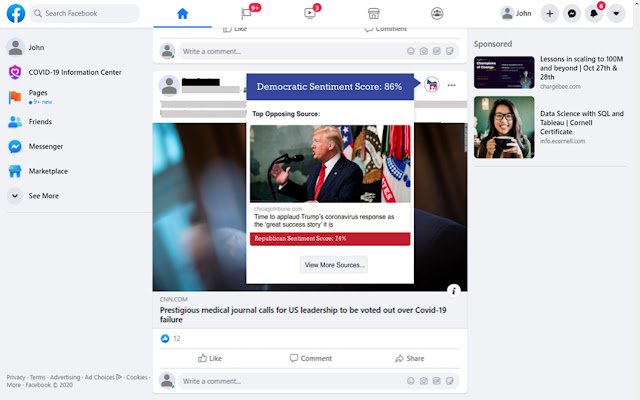Insert emoji in top comment box
Image resolution: width=640 pixels, height=400 pixels.
[411, 51]
